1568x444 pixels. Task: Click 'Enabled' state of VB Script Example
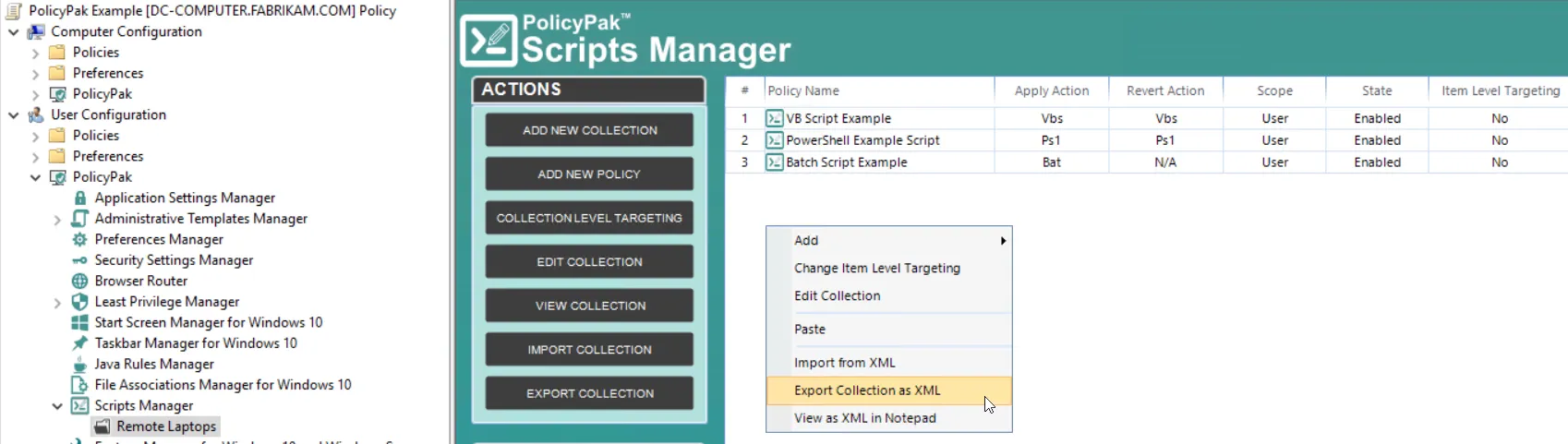(x=1378, y=118)
